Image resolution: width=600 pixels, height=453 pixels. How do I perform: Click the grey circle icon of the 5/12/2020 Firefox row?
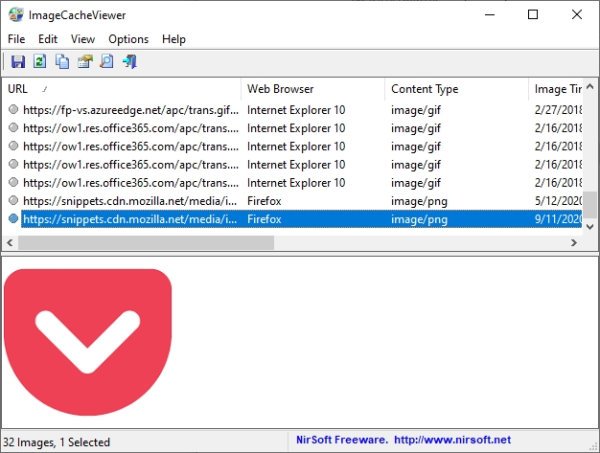(13, 200)
